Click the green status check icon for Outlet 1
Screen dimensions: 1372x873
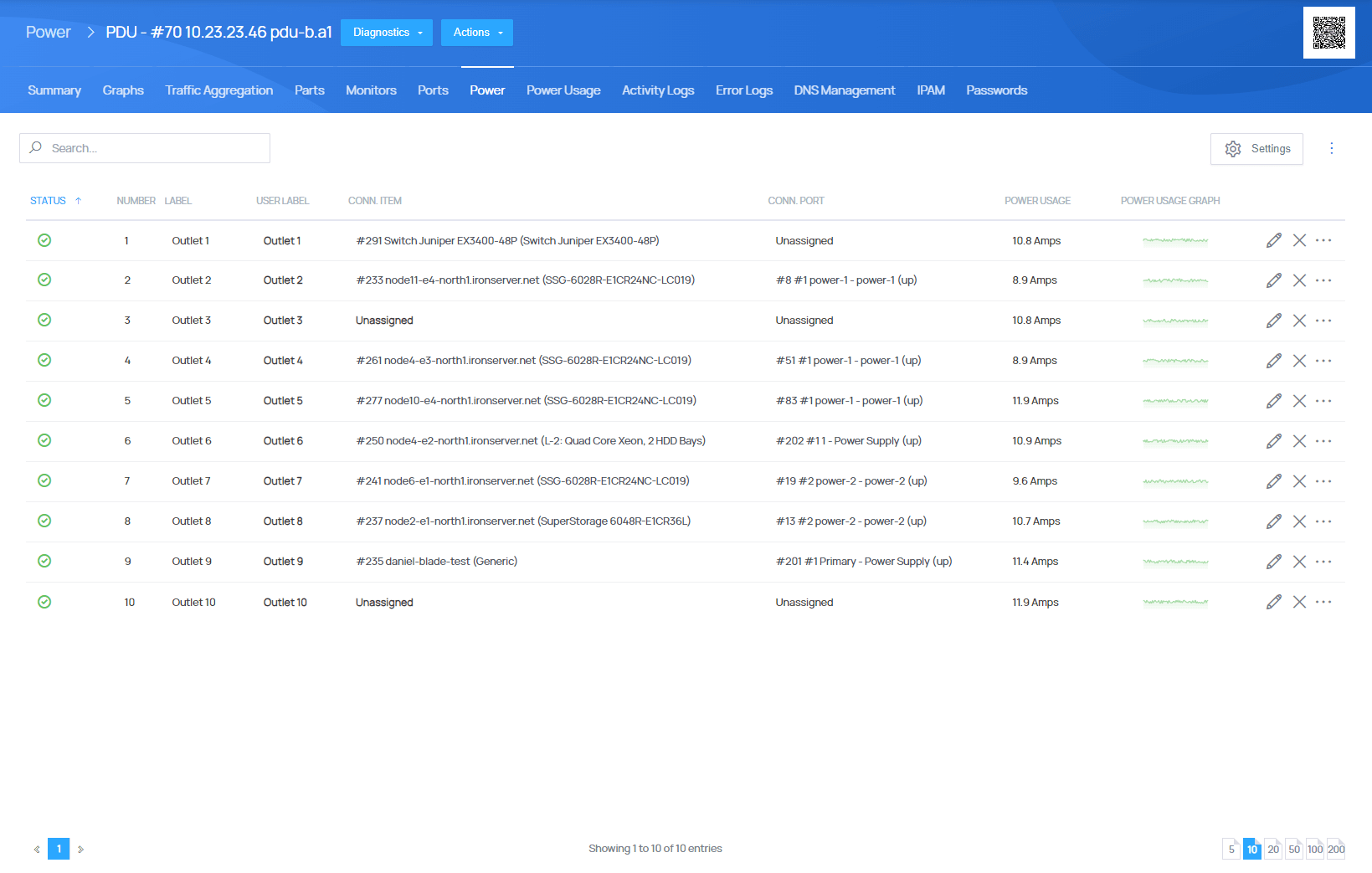pos(44,240)
